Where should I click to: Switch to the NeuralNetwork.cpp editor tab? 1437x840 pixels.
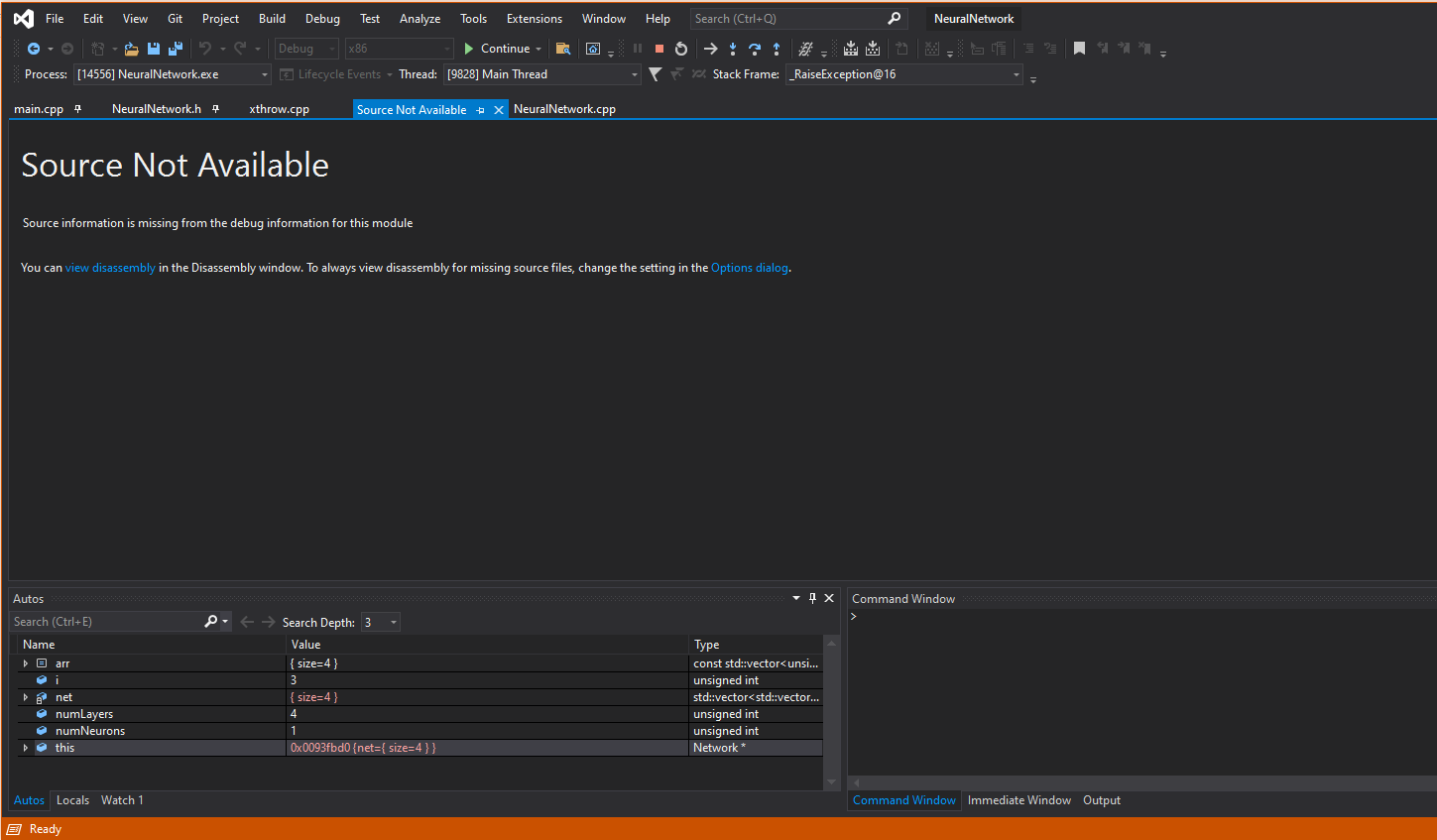564,109
